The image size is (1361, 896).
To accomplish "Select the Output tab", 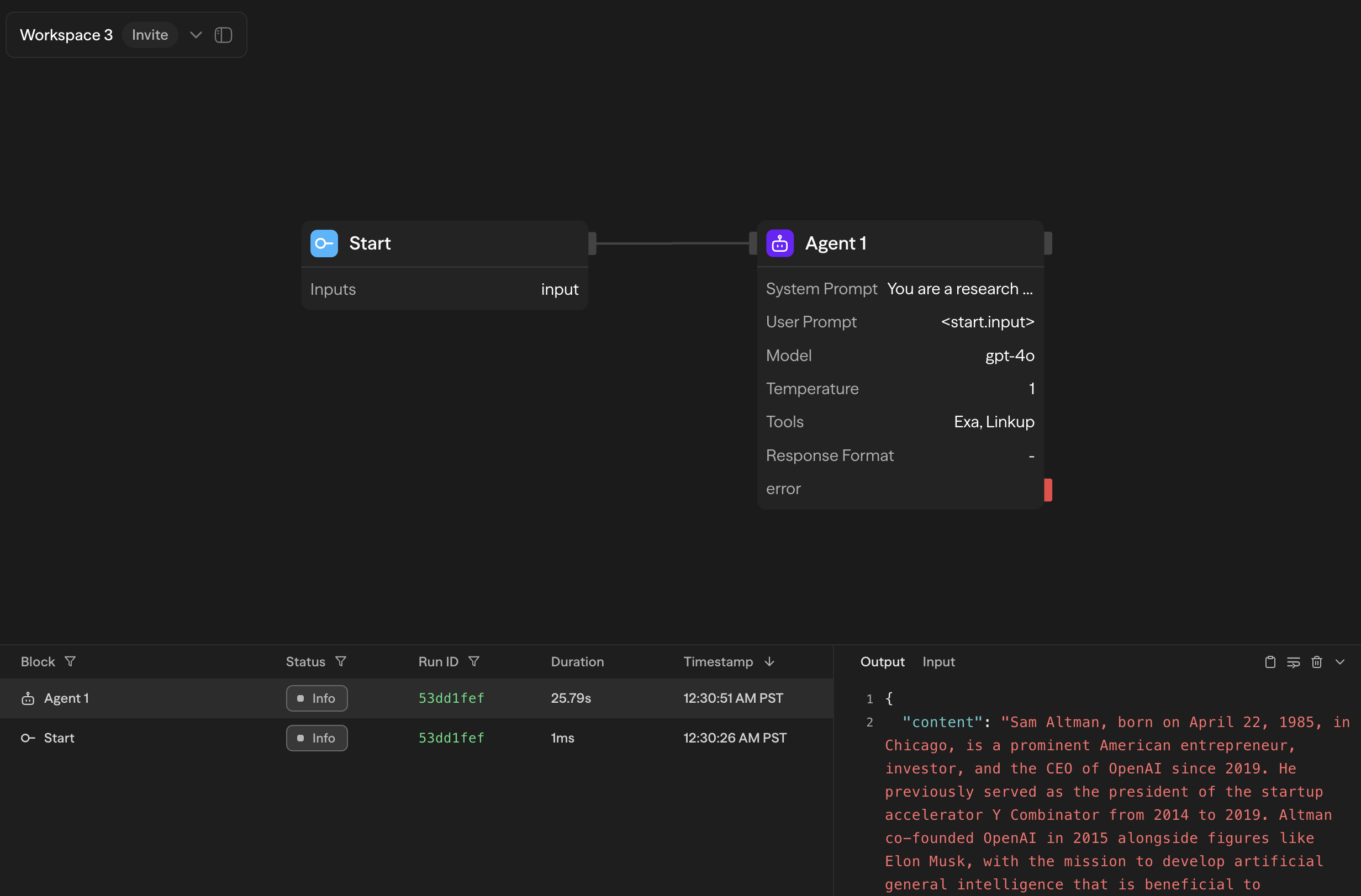I will coord(882,661).
